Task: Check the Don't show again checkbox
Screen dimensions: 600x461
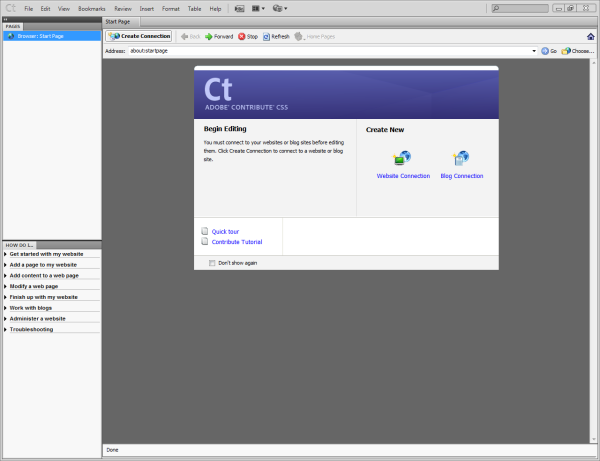Action: coord(212,263)
